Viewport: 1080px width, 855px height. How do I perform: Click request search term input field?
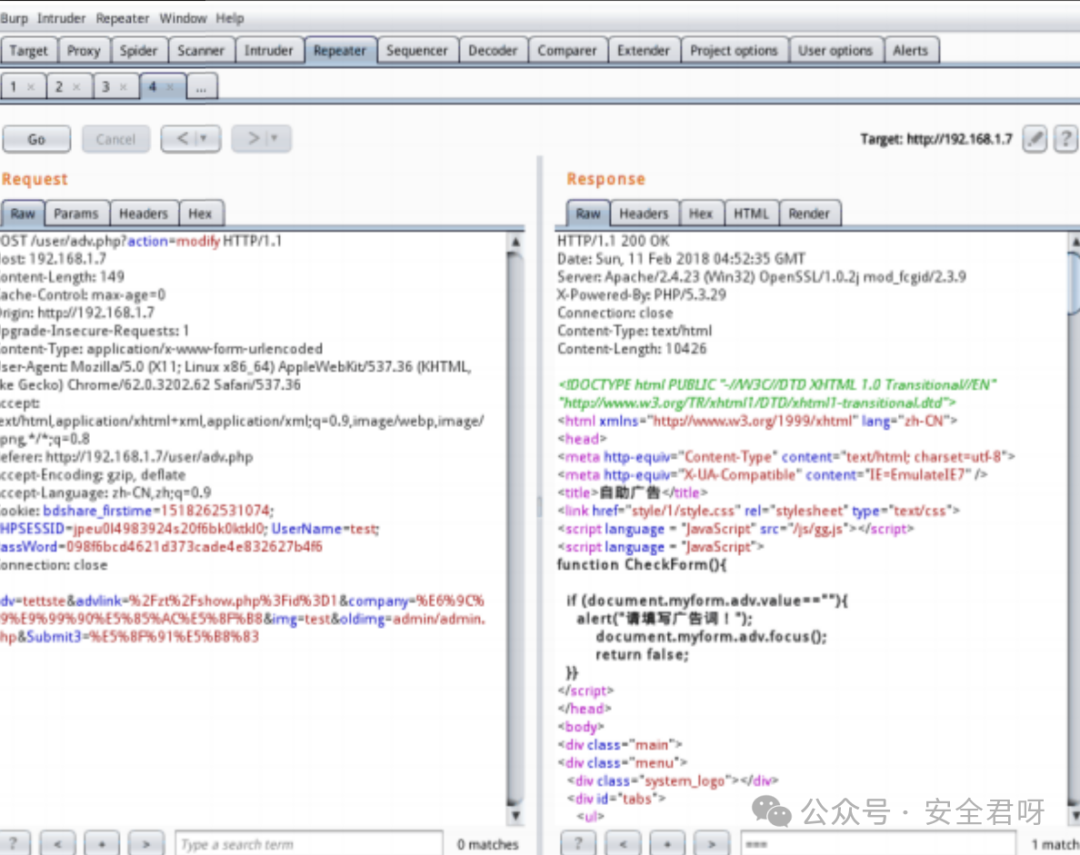click(309, 844)
